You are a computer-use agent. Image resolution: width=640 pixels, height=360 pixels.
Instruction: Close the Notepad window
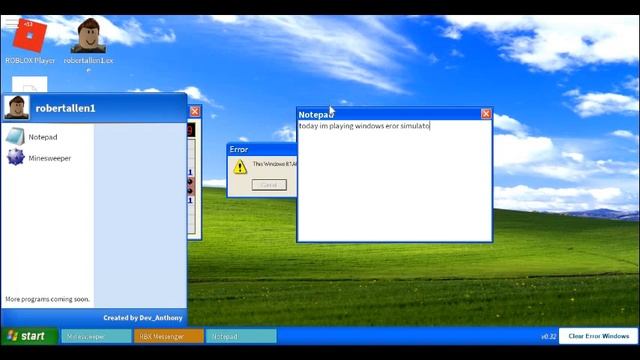tap(486, 114)
